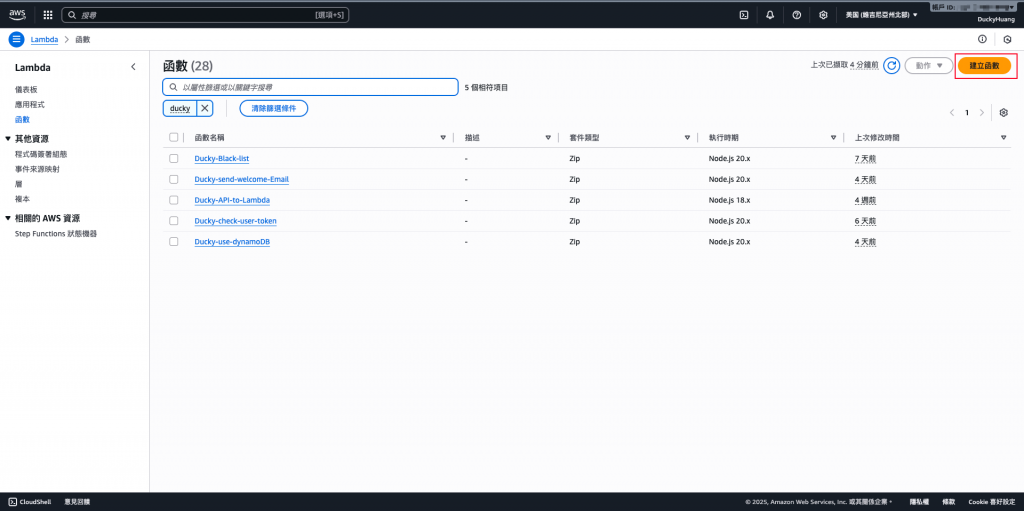Click the Lambda breadcrumb link
The width and height of the screenshot is (1024, 511).
[44, 39]
